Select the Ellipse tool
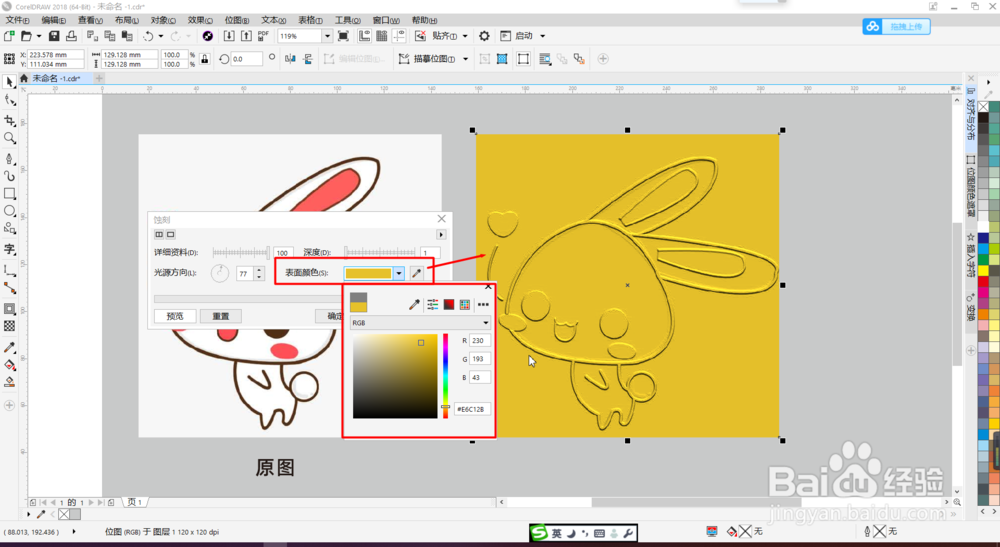1000x547 pixels. point(9,211)
